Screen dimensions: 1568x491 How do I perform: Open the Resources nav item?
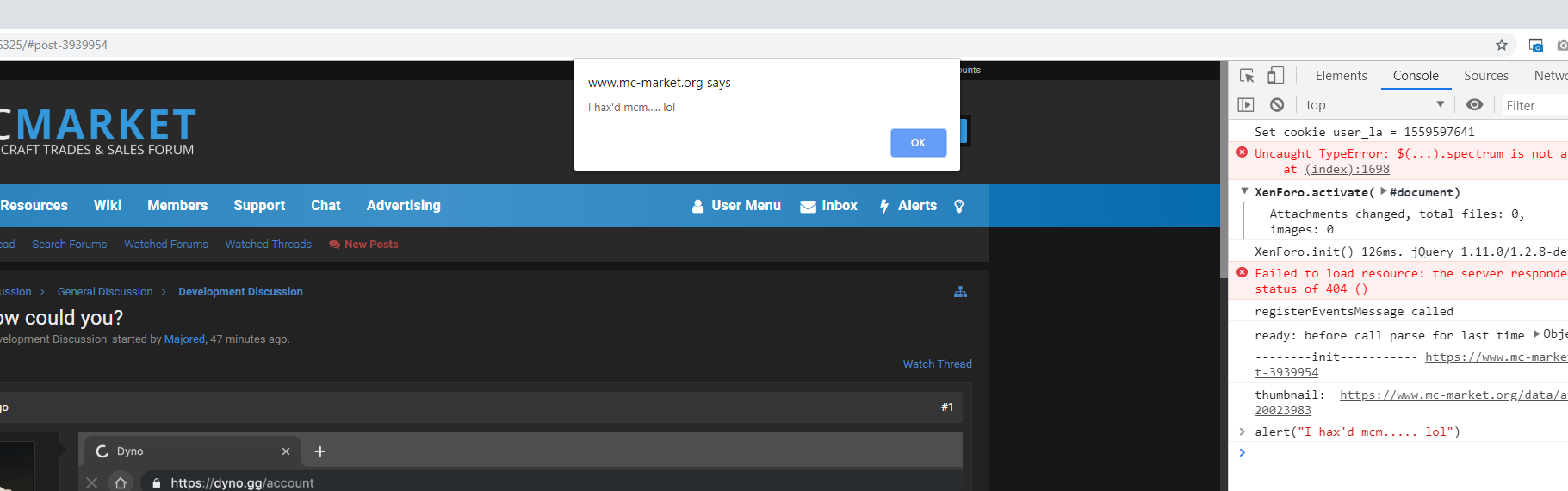click(34, 206)
